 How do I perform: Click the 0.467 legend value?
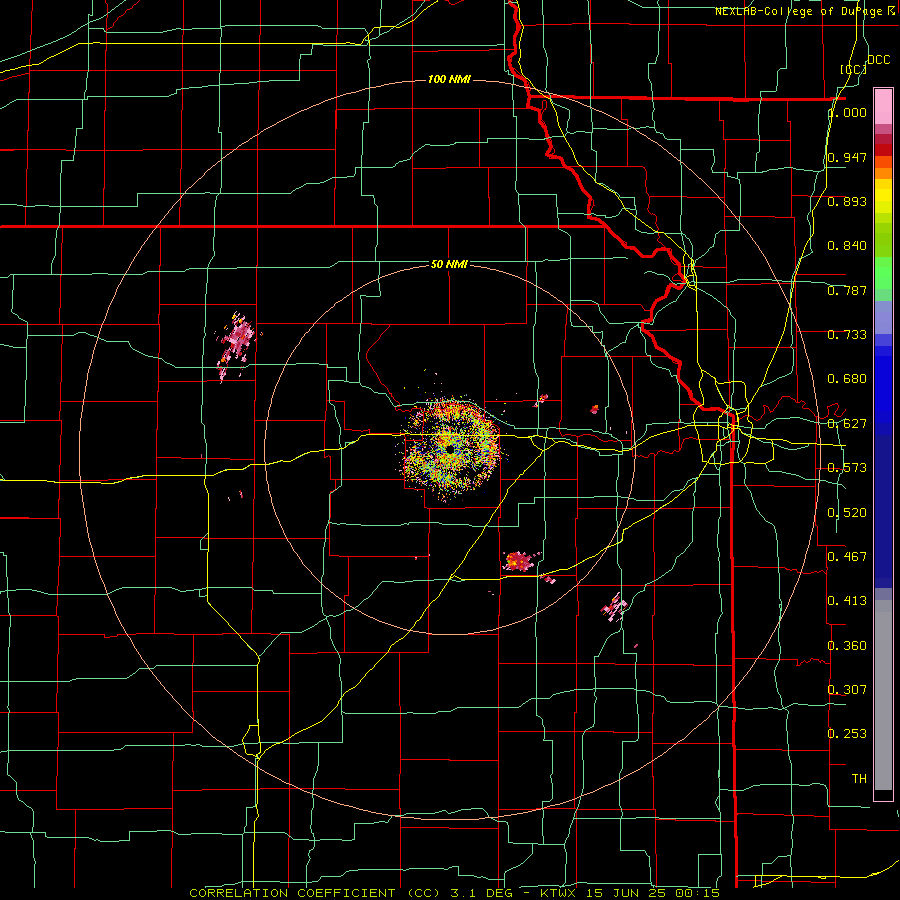(x=847, y=557)
